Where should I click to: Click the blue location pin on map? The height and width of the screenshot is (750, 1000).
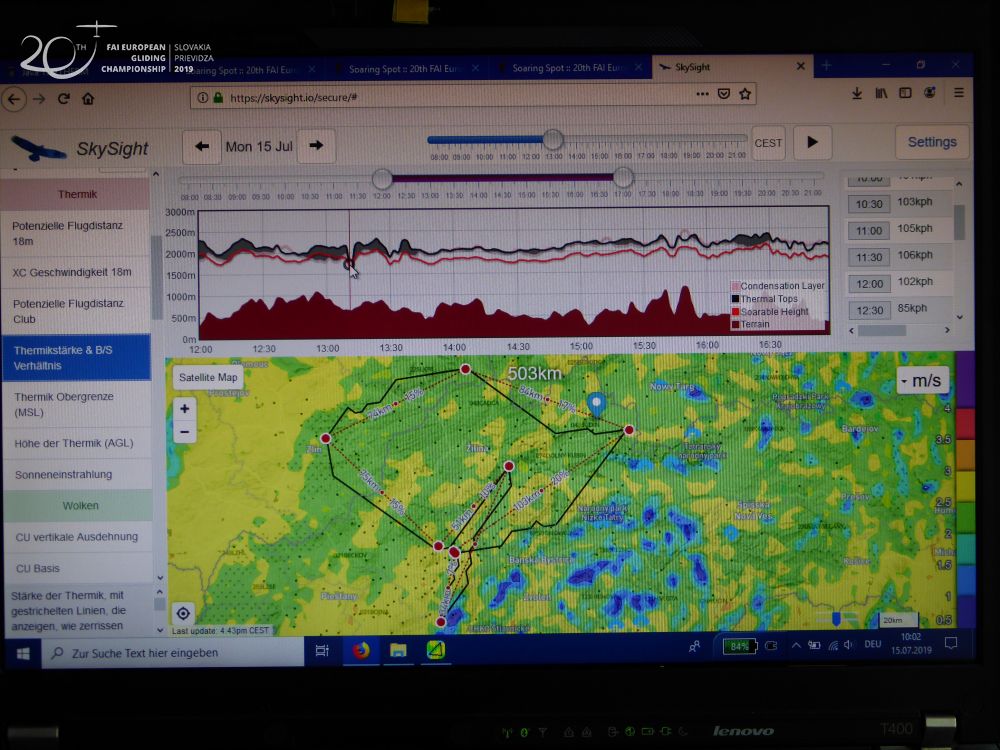(596, 404)
